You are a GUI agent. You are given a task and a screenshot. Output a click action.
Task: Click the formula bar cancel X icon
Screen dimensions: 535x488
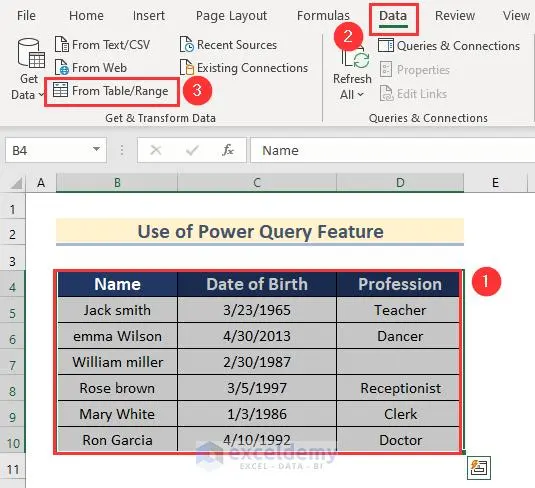pyautogui.click(x=156, y=150)
